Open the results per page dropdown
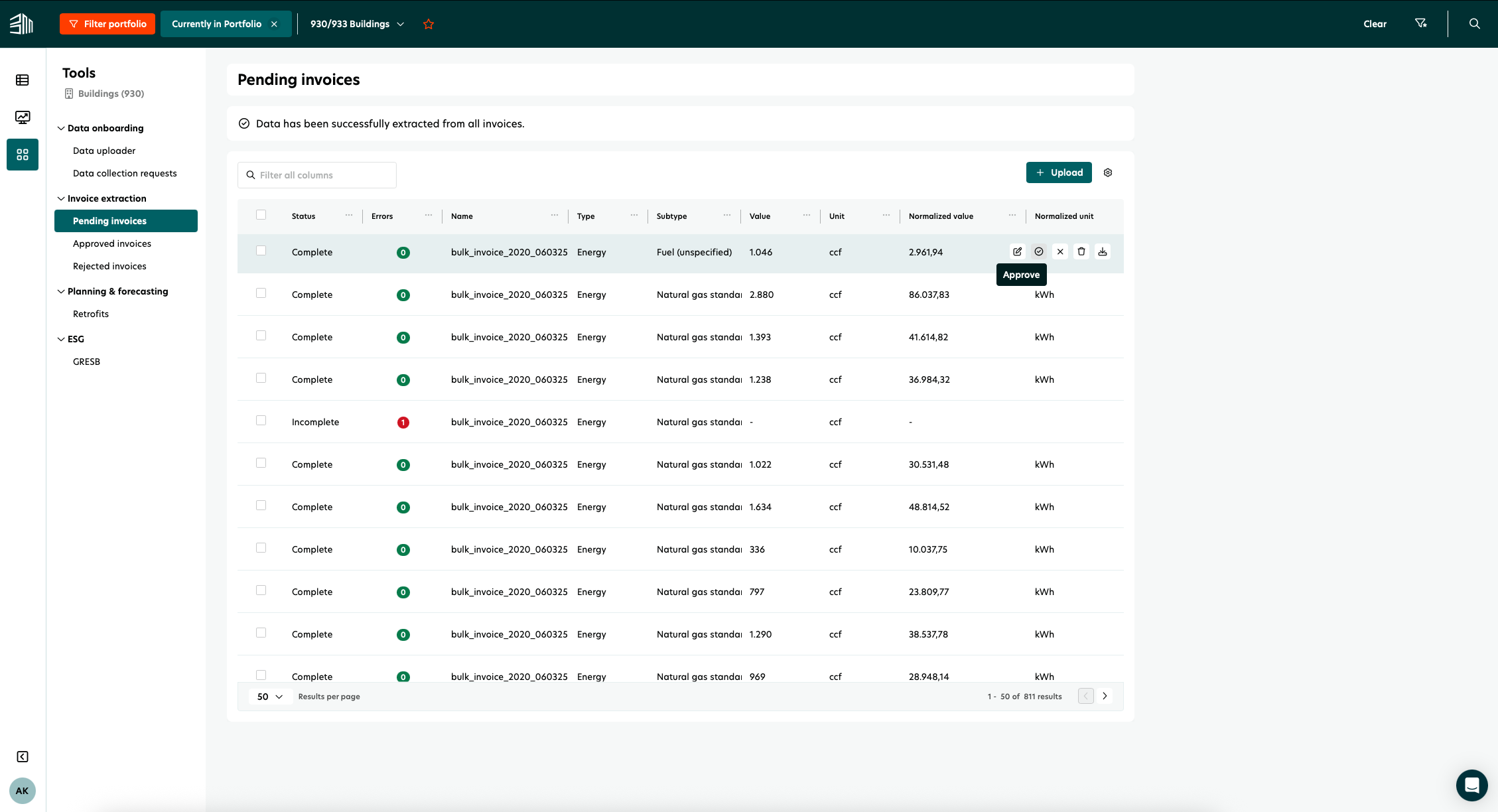 click(270, 697)
